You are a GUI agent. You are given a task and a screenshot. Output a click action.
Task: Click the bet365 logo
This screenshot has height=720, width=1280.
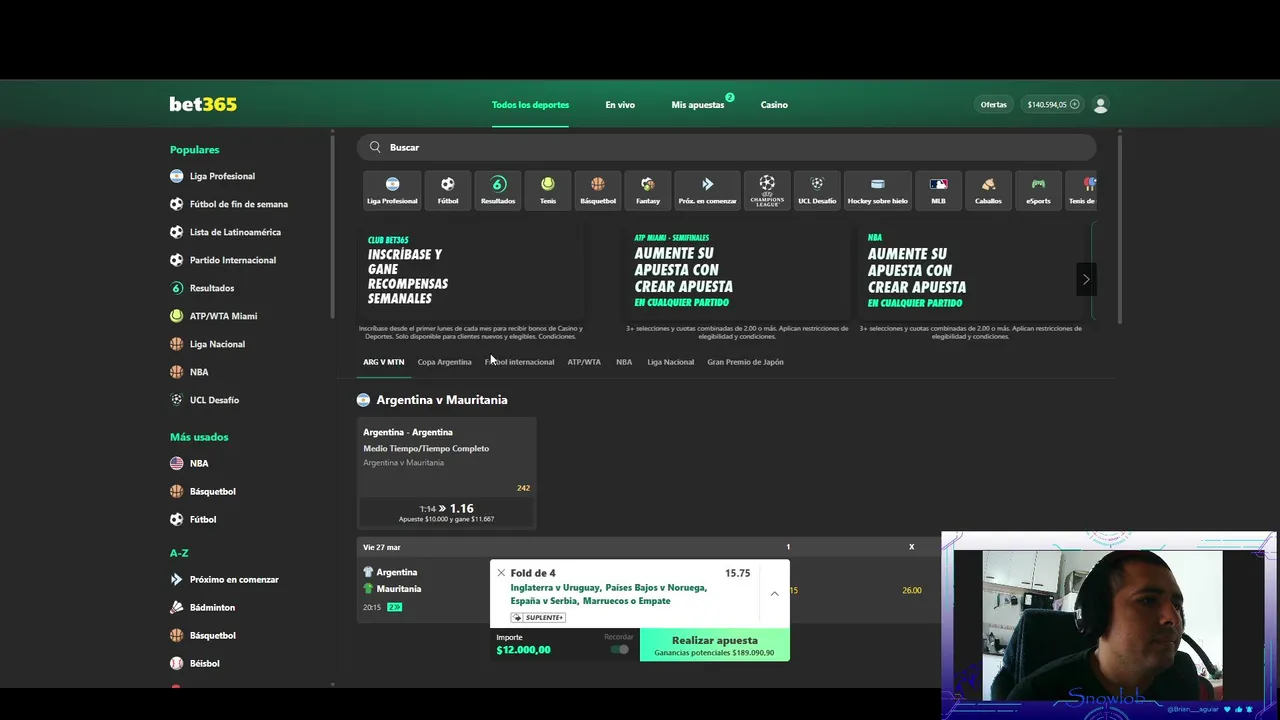point(203,104)
